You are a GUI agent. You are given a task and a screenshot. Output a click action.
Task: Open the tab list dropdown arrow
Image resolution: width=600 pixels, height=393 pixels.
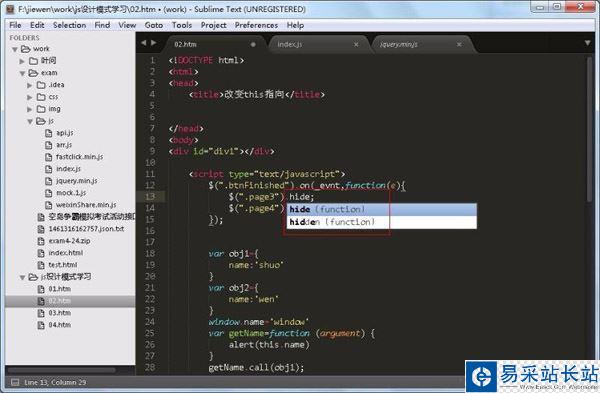pyautogui.click(x=588, y=43)
